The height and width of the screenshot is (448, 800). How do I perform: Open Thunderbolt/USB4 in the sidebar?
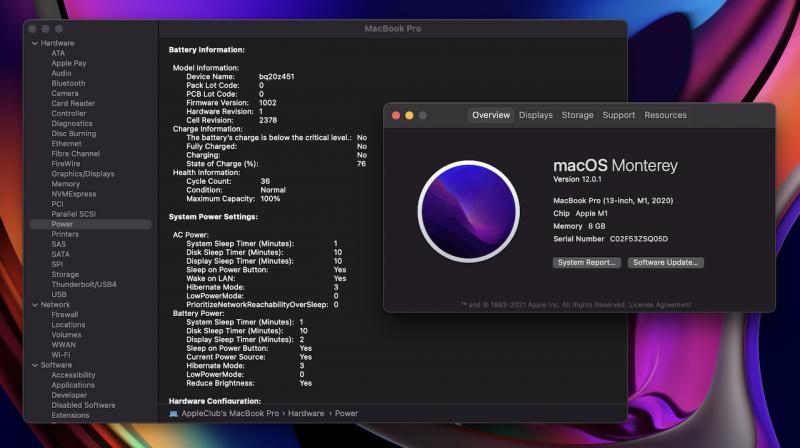pos(84,284)
